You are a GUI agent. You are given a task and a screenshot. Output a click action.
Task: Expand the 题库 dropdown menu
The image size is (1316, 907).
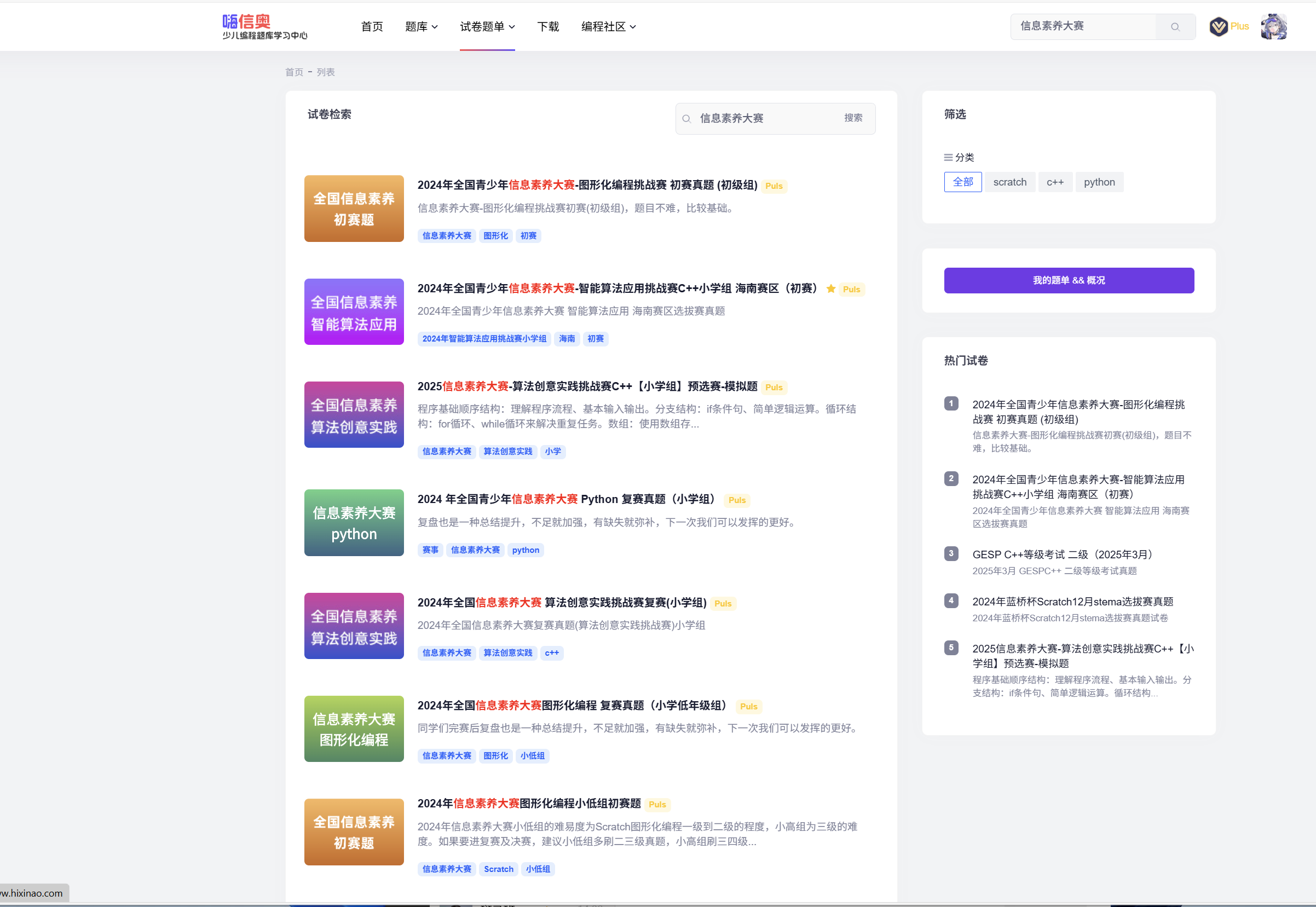[x=421, y=27]
